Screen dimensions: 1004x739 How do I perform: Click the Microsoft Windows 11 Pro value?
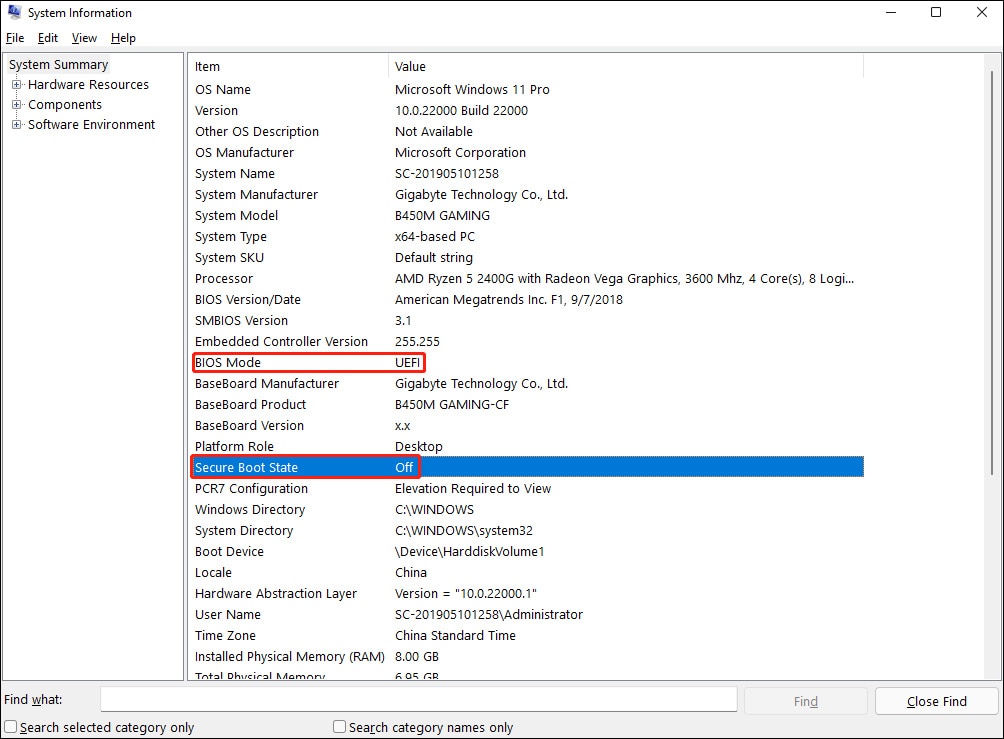click(472, 90)
